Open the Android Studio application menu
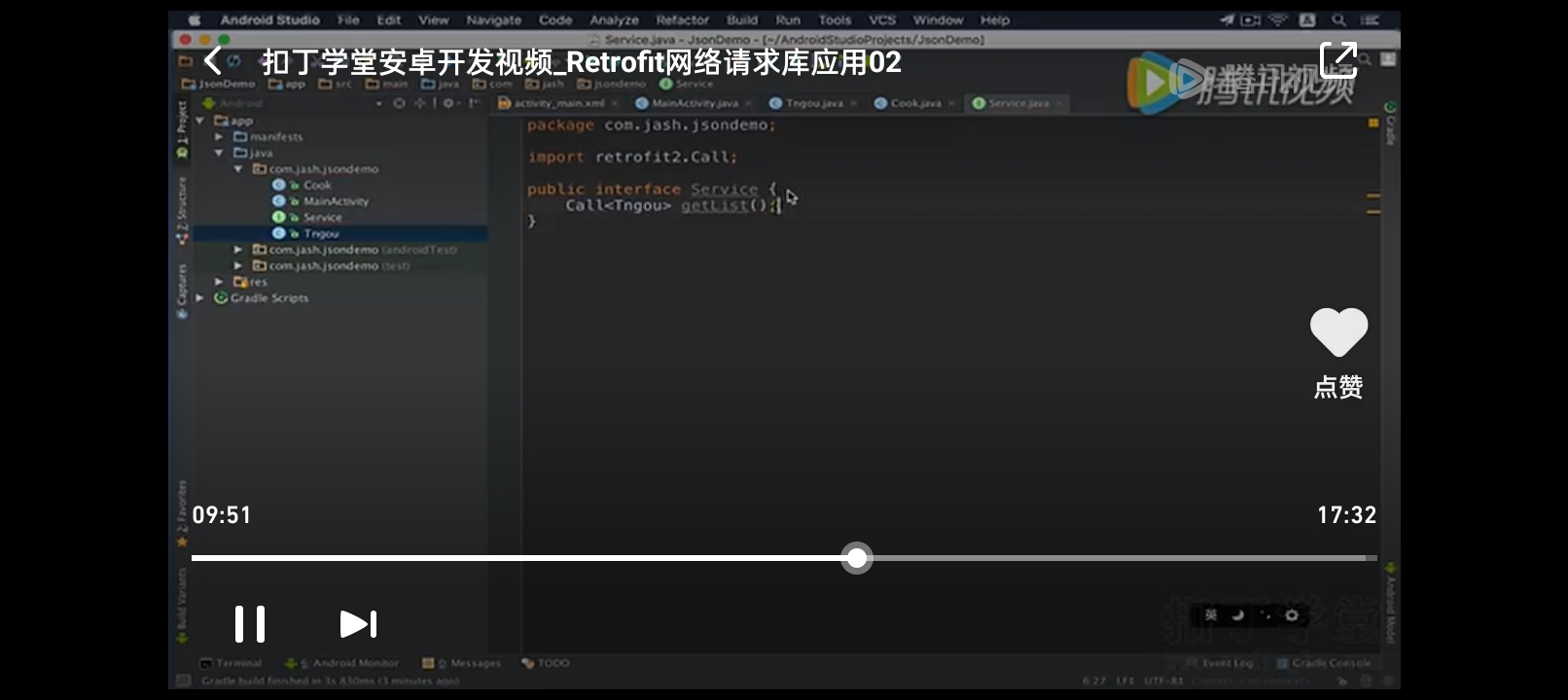The image size is (1568, 700). (269, 19)
